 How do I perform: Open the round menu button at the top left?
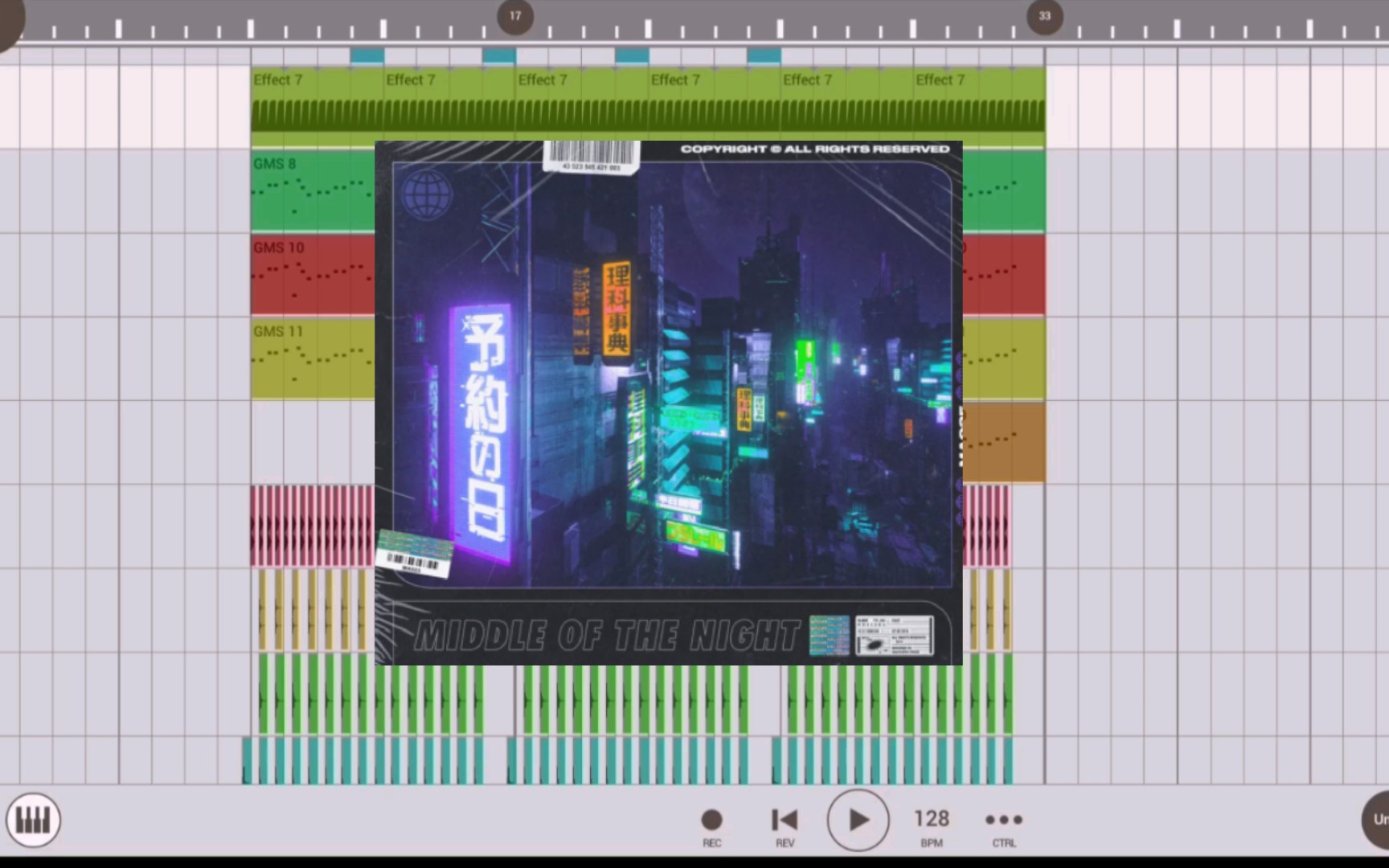tap(10, 20)
